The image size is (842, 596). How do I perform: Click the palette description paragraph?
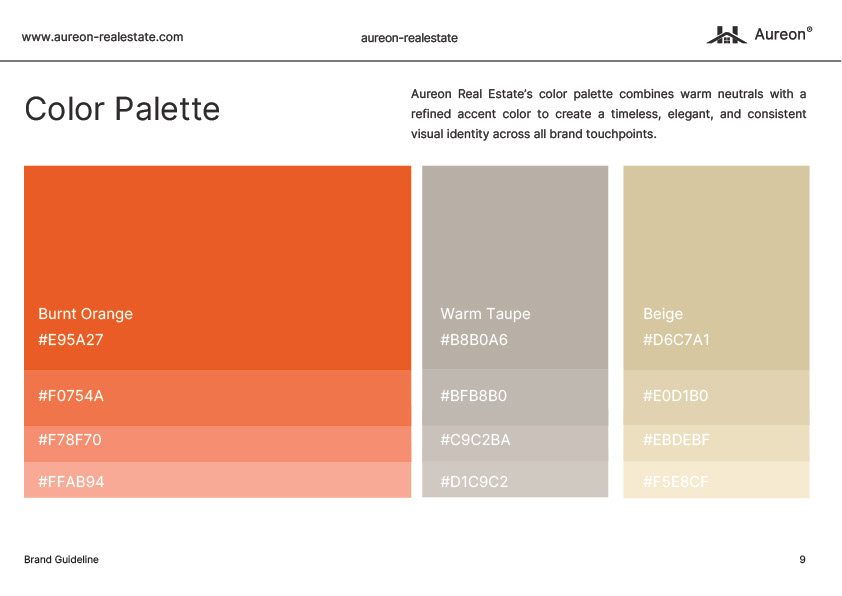click(x=608, y=114)
